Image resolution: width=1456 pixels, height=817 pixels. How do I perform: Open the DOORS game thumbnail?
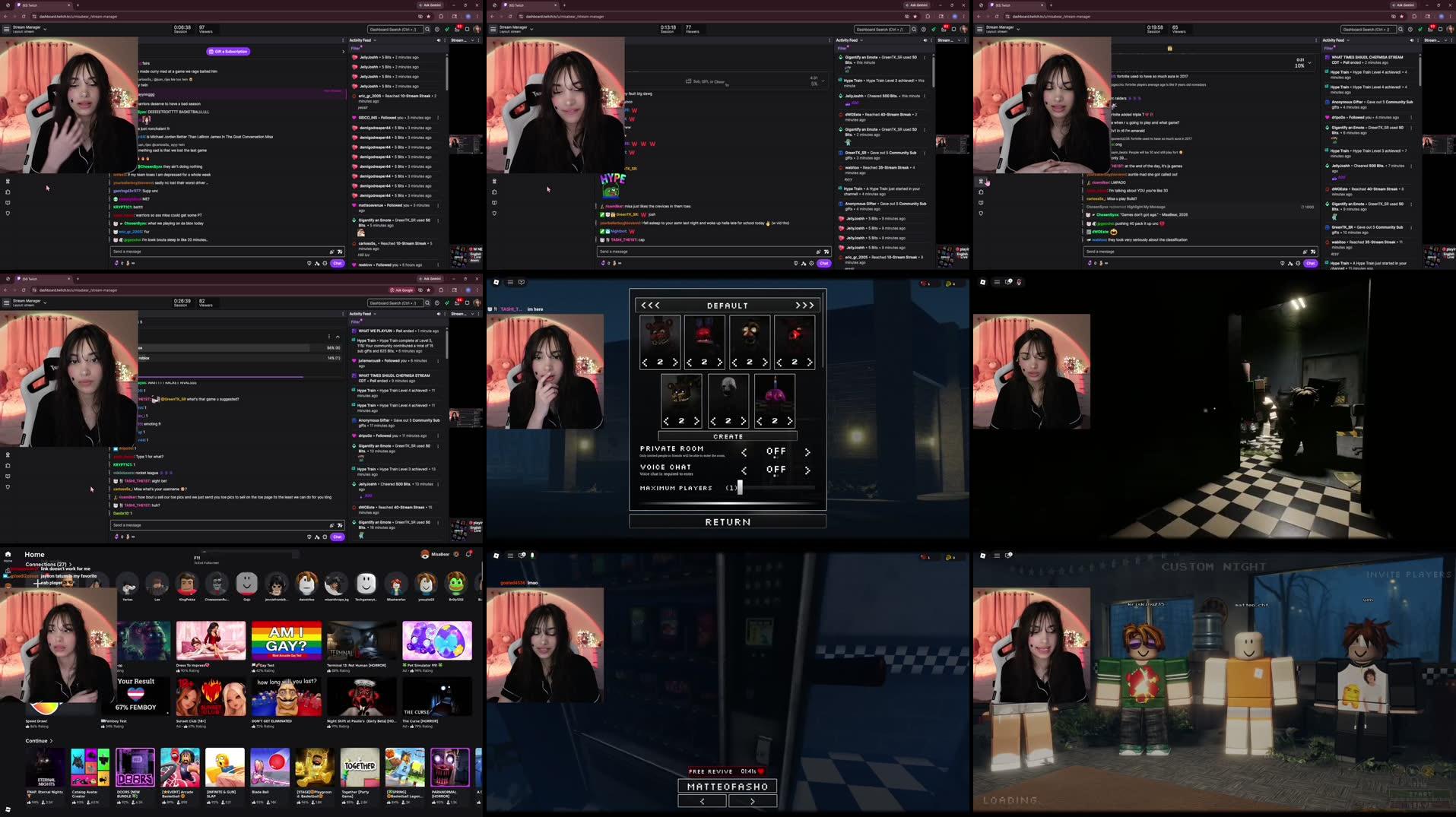coord(135,766)
